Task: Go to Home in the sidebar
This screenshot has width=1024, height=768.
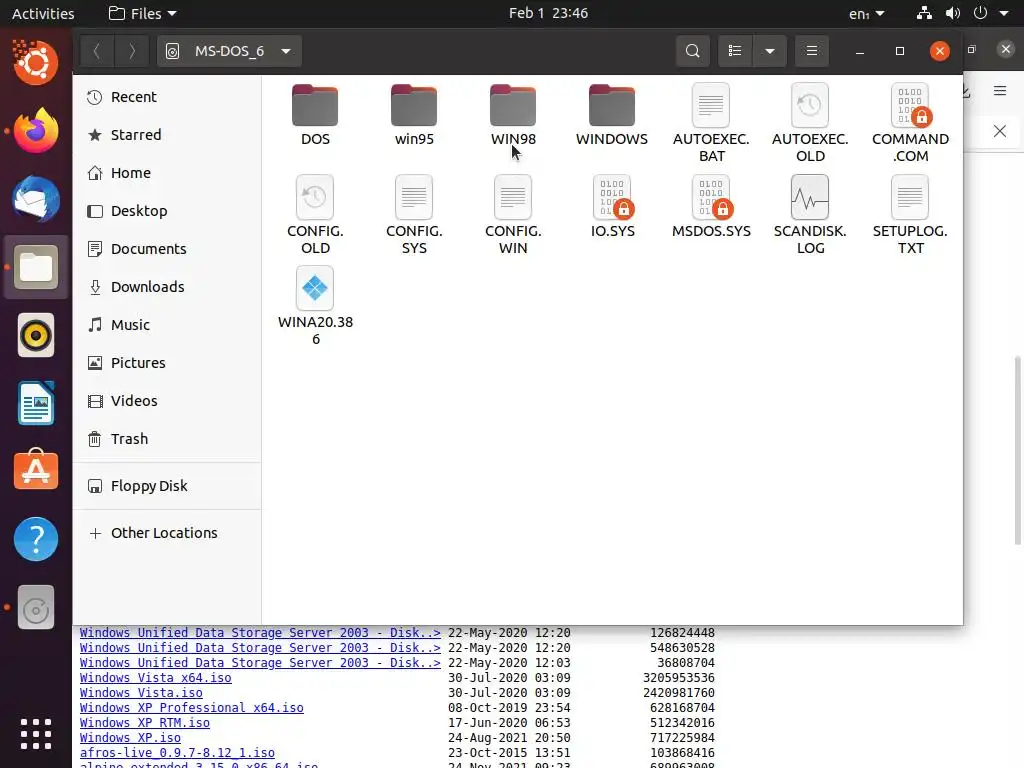Action: click(167, 173)
